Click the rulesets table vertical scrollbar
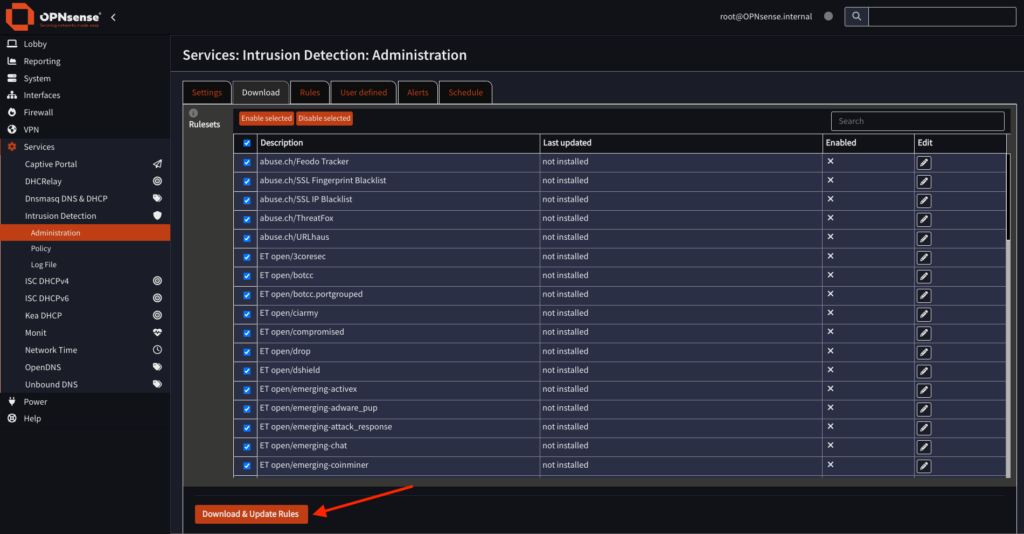 1008,196
